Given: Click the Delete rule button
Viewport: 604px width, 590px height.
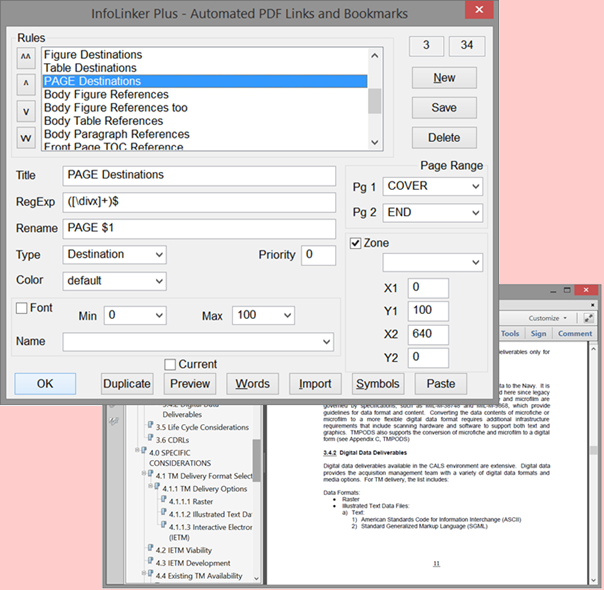Looking at the screenshot, I should (x=444, y=138).
